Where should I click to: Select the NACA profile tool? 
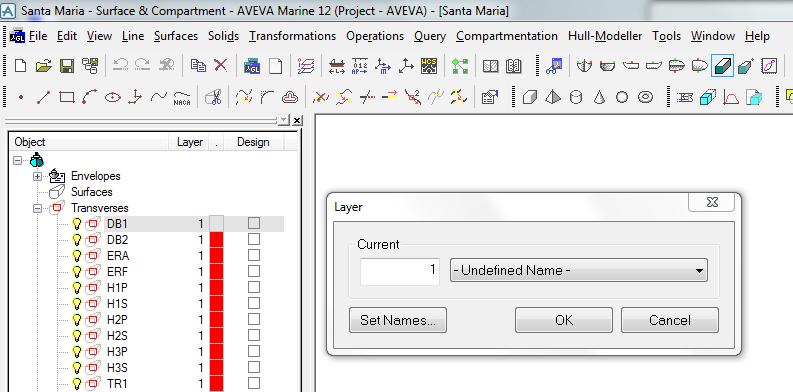(182, 98)
